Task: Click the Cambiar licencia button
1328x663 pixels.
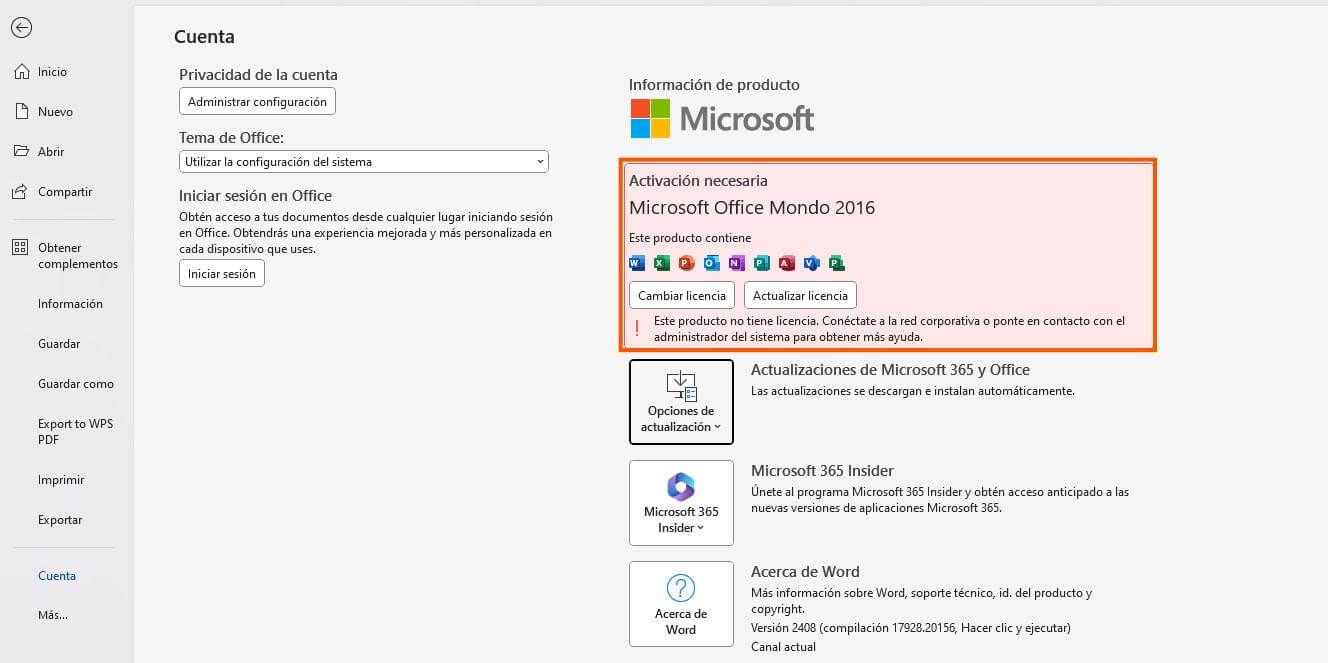Action: click(682, 295)
